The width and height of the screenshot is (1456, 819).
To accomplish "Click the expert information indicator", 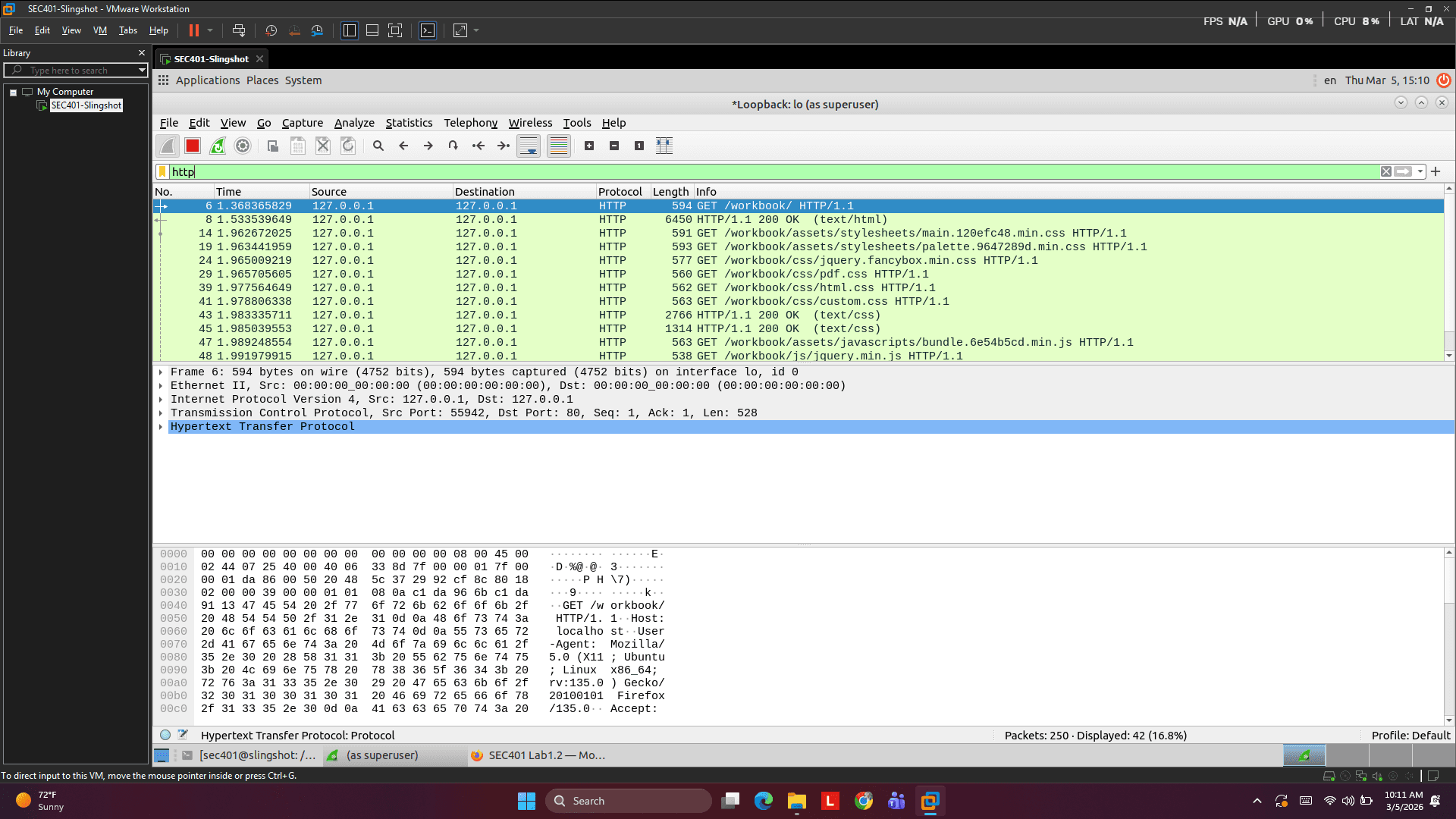I will (165, 735).
